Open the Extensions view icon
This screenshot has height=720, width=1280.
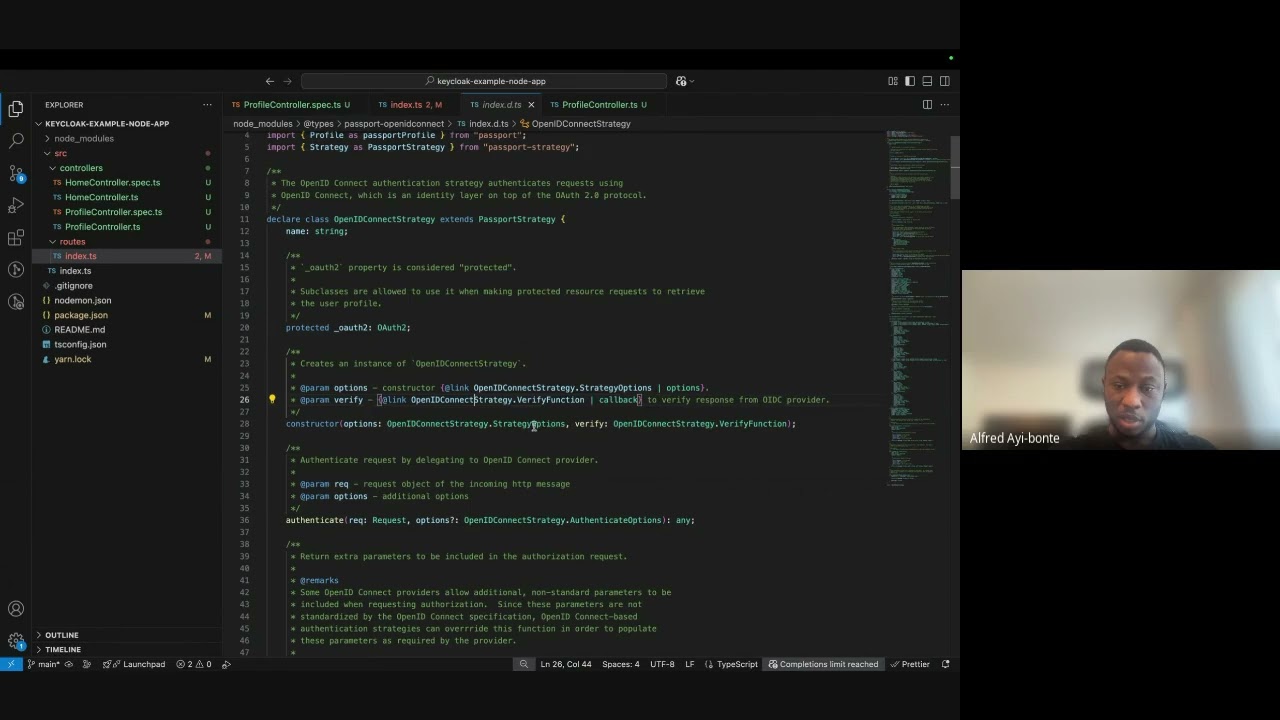pos(16,238)
